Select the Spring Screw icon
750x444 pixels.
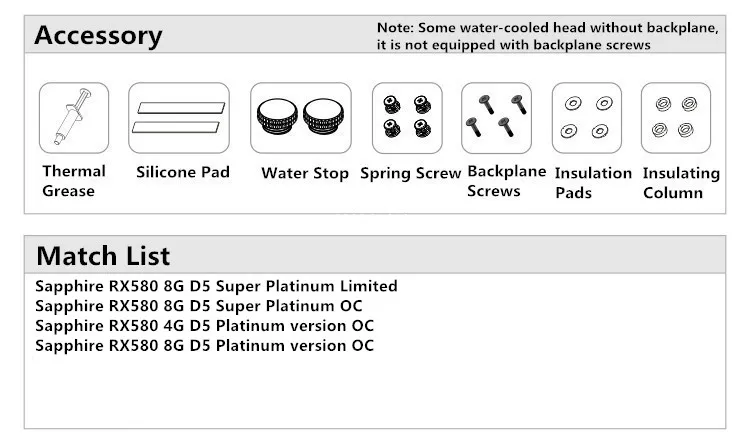(x=407, y=118)
